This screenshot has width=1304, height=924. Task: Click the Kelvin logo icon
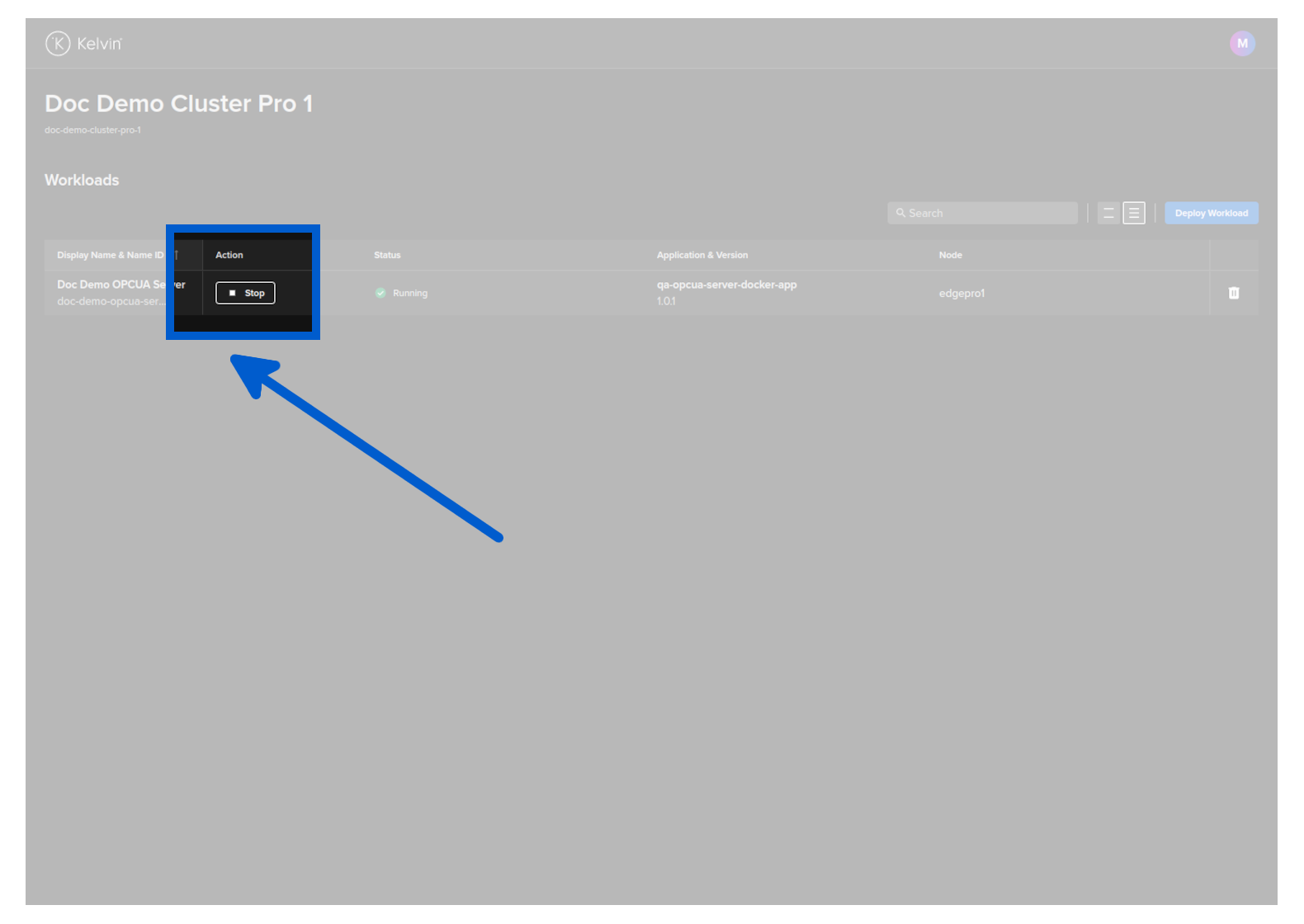[x=58, y=44]
